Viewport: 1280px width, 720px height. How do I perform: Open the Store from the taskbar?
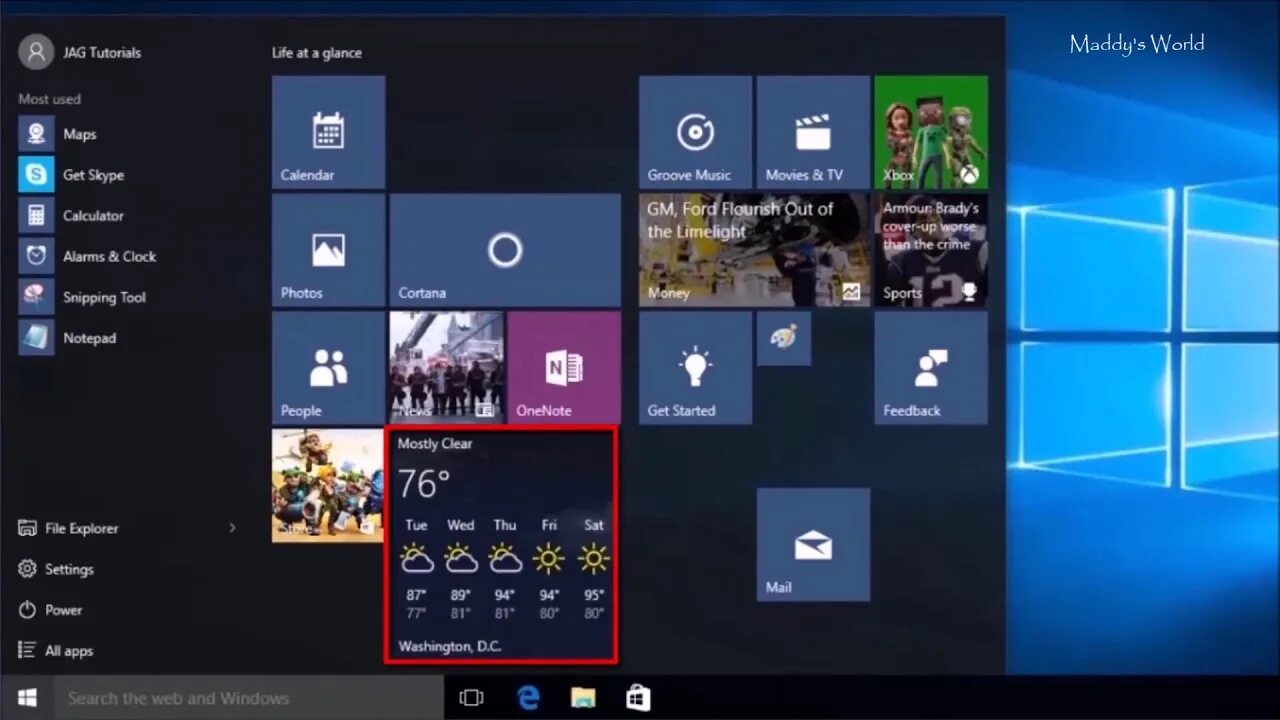click(638, 698)
